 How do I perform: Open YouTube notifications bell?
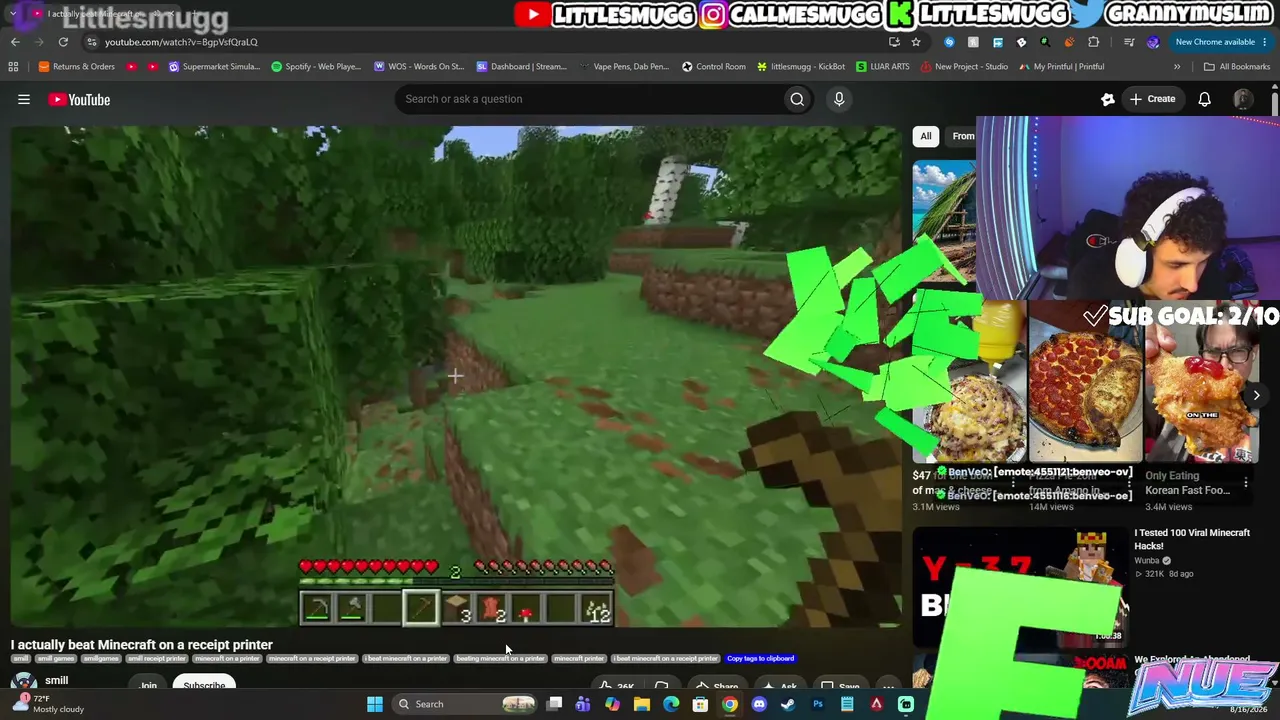1205,99
